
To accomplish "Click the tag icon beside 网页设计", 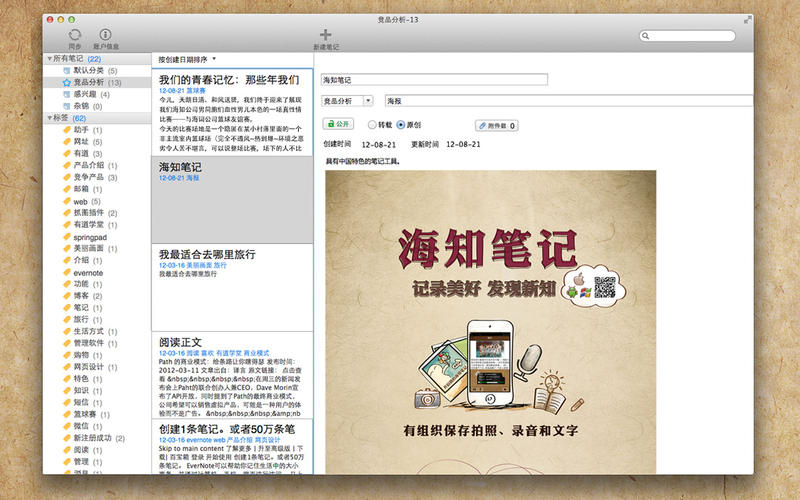I will [x=66, y=367].
